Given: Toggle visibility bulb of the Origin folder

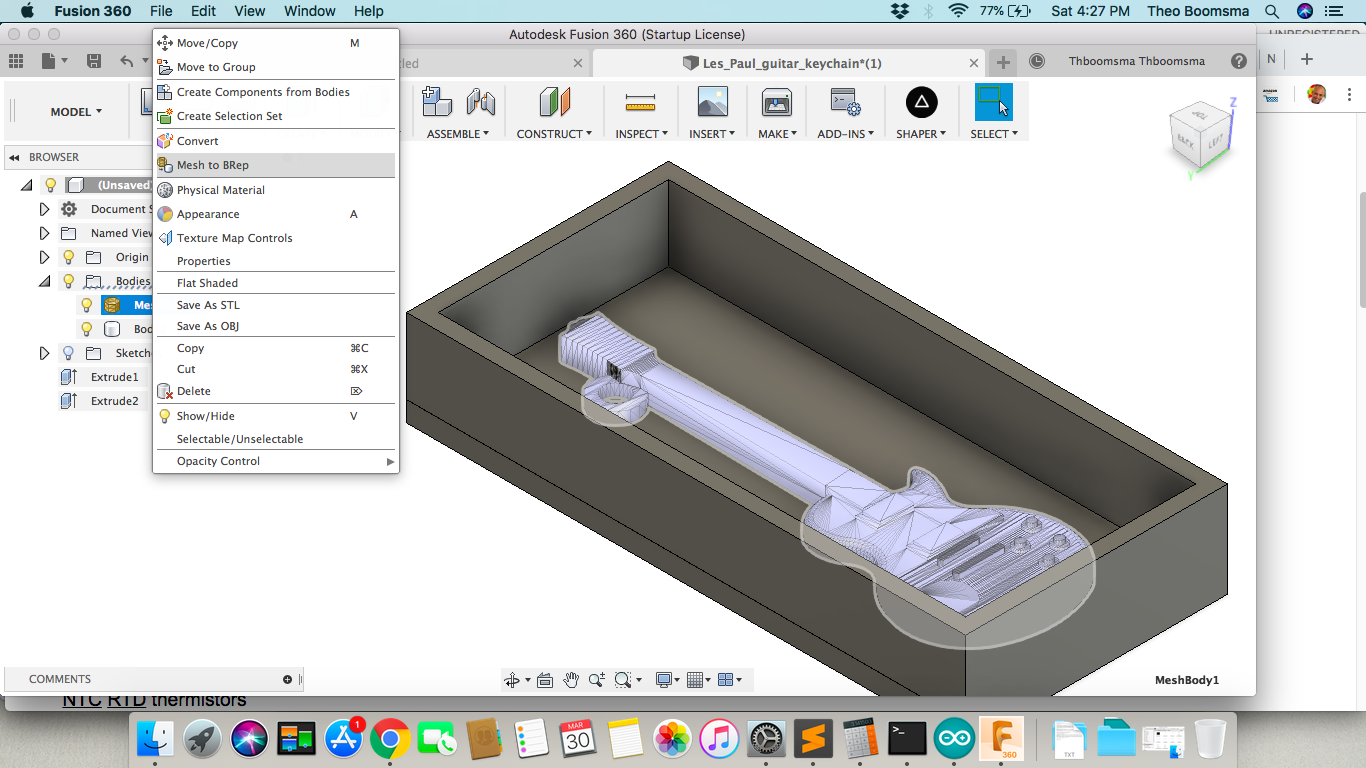Looking at the screenshot, I should pos(68,257).
